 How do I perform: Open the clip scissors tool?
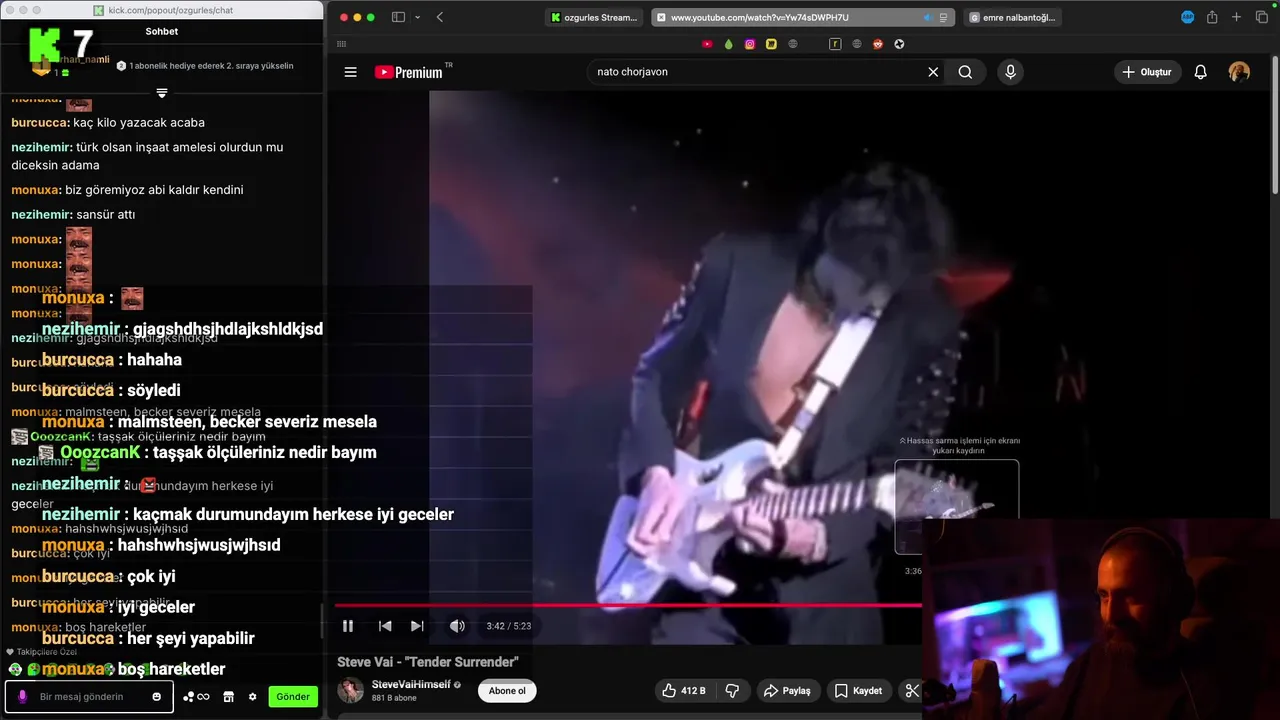(x=910, y=691)
